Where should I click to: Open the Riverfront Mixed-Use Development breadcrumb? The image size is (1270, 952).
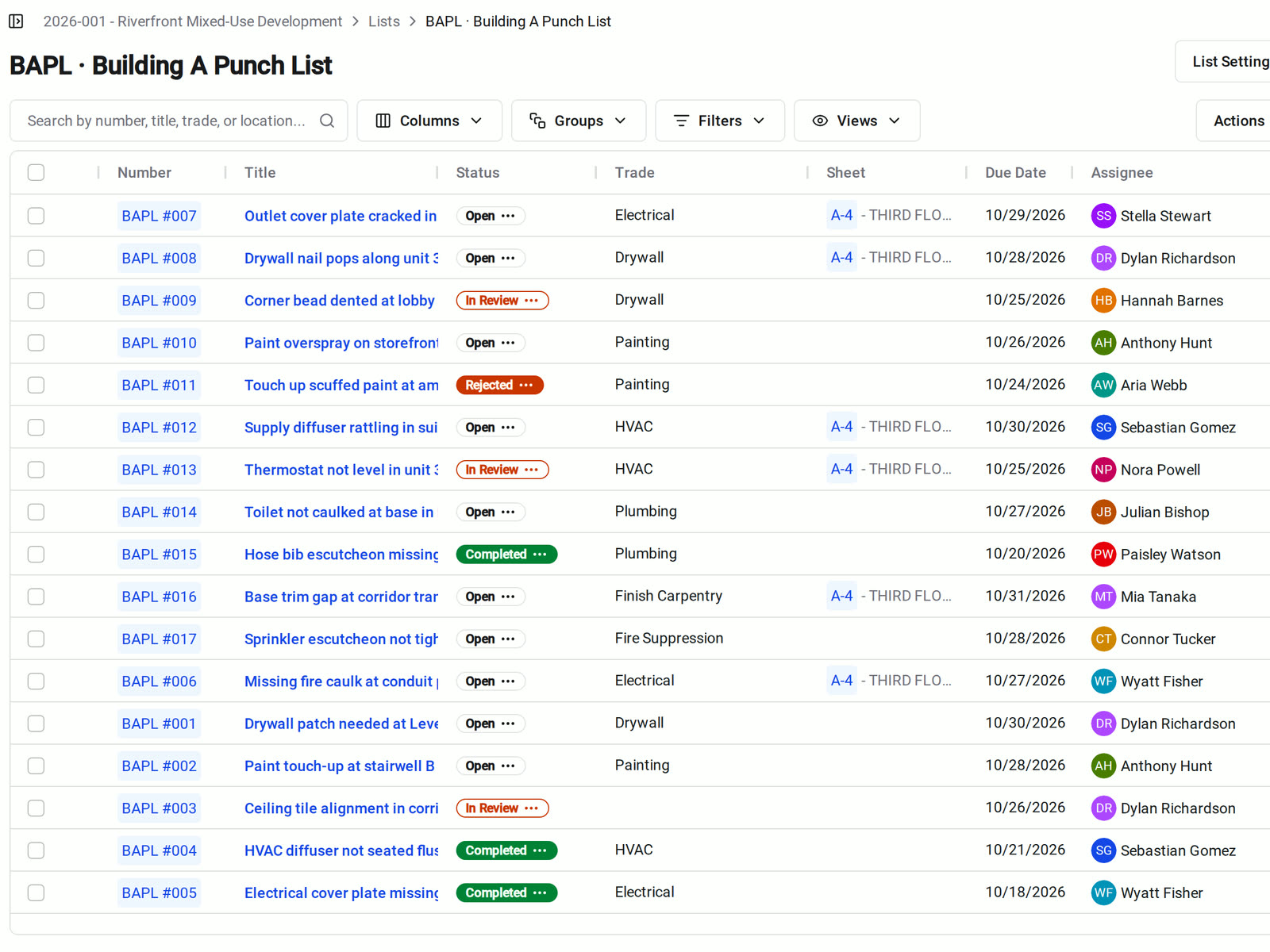pyautogui.click(x=193, y=21)
